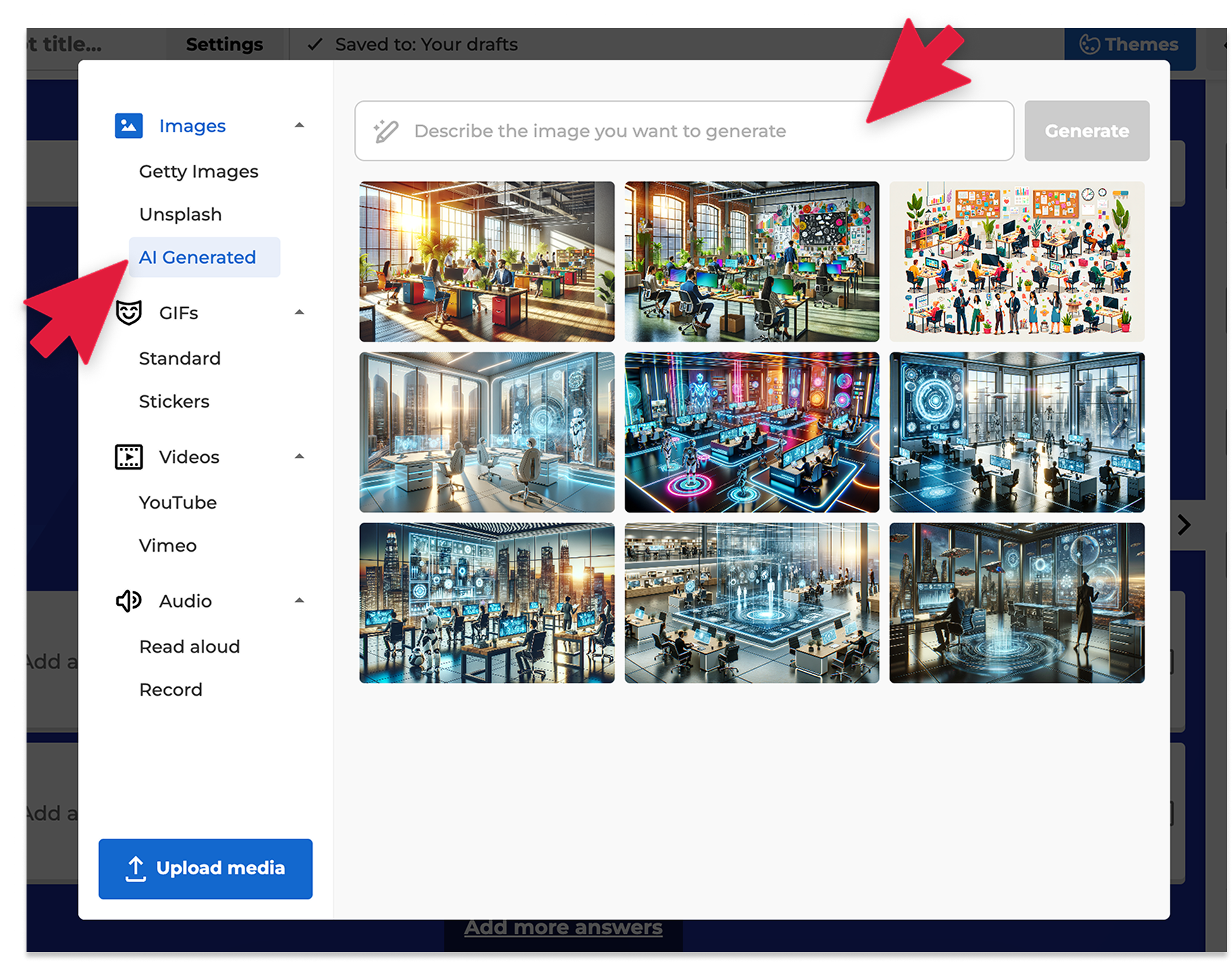Open Settings in the top bar
Viewport: 1232px width, 962px height.
pyautogui.click(x=224, y=44)
